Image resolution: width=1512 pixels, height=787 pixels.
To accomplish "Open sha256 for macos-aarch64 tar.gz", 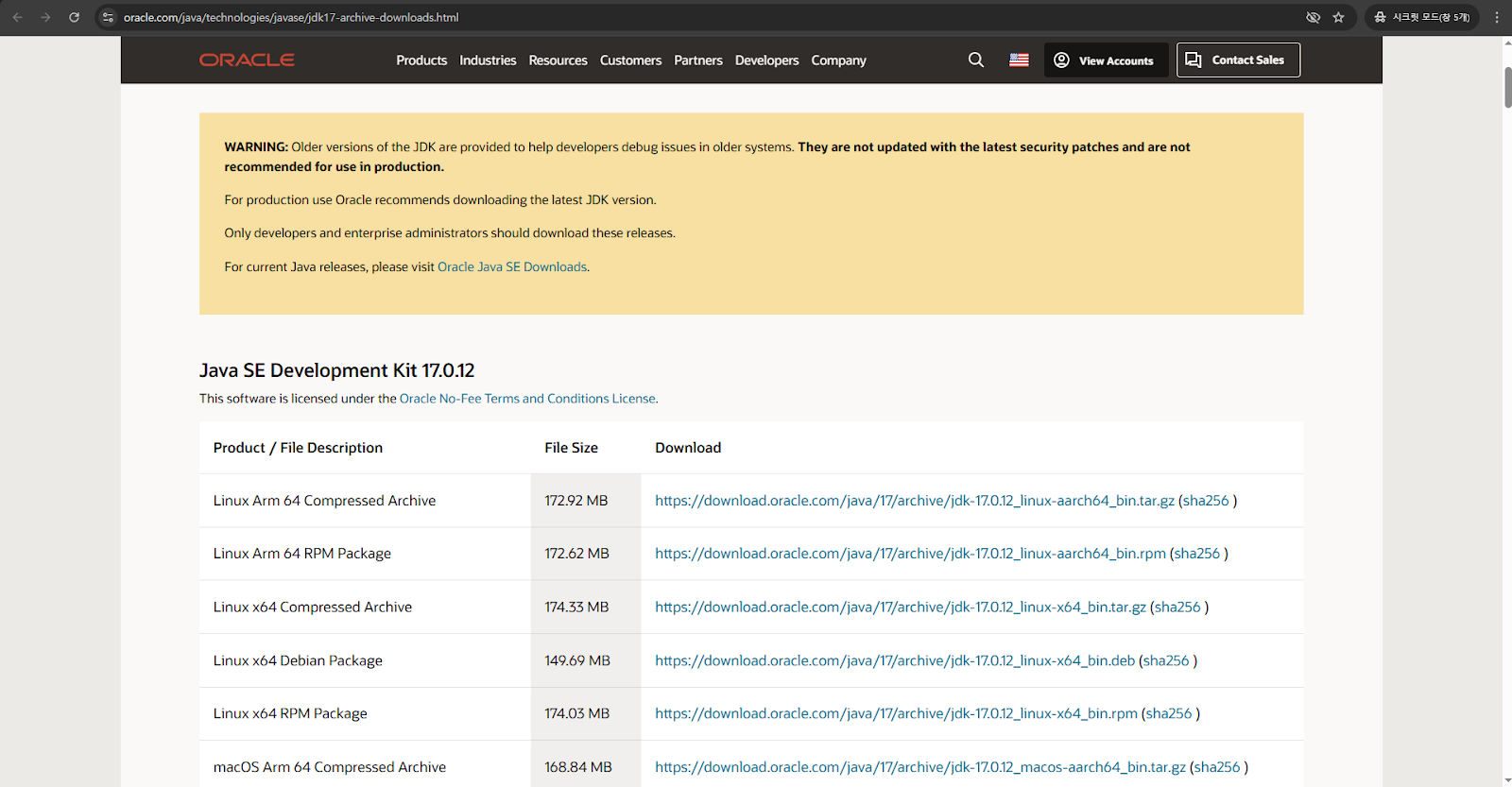I will (x=1217, y=767).
